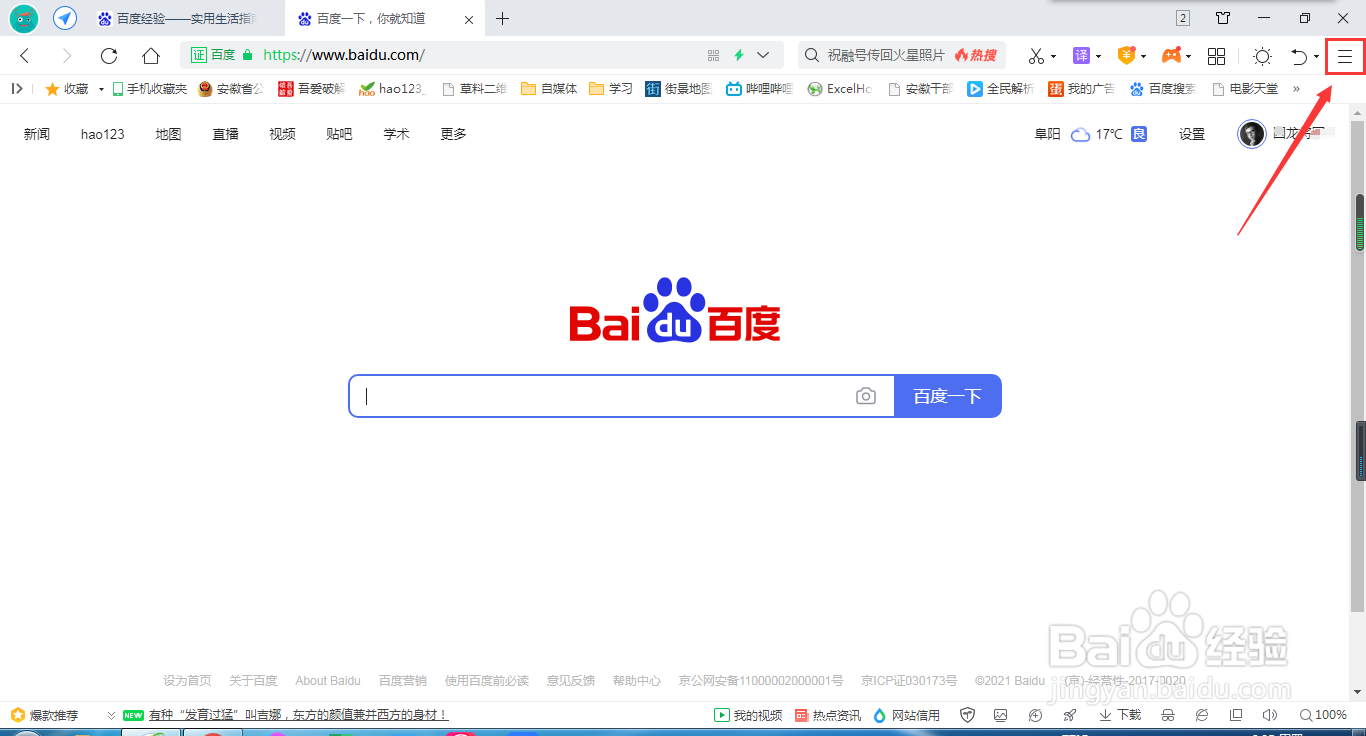Expand the undo closed tabs dropdown

tap(1316, 57)
